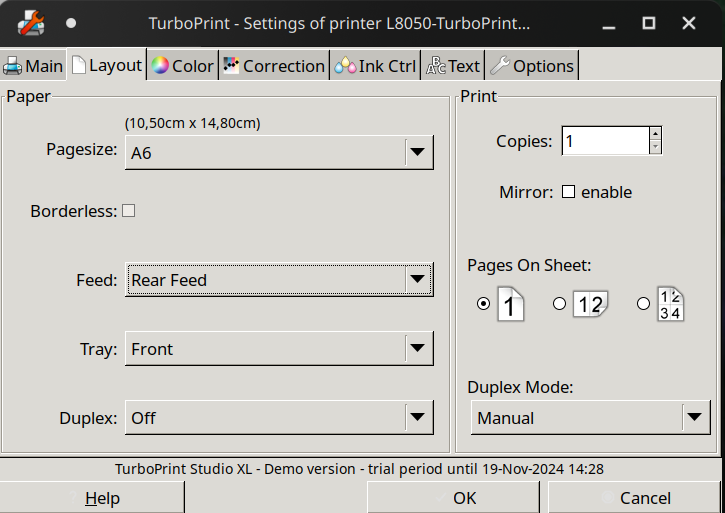725x513 pixels.
Task: Enable the Borderless checkbox
Action: (128, 211)
